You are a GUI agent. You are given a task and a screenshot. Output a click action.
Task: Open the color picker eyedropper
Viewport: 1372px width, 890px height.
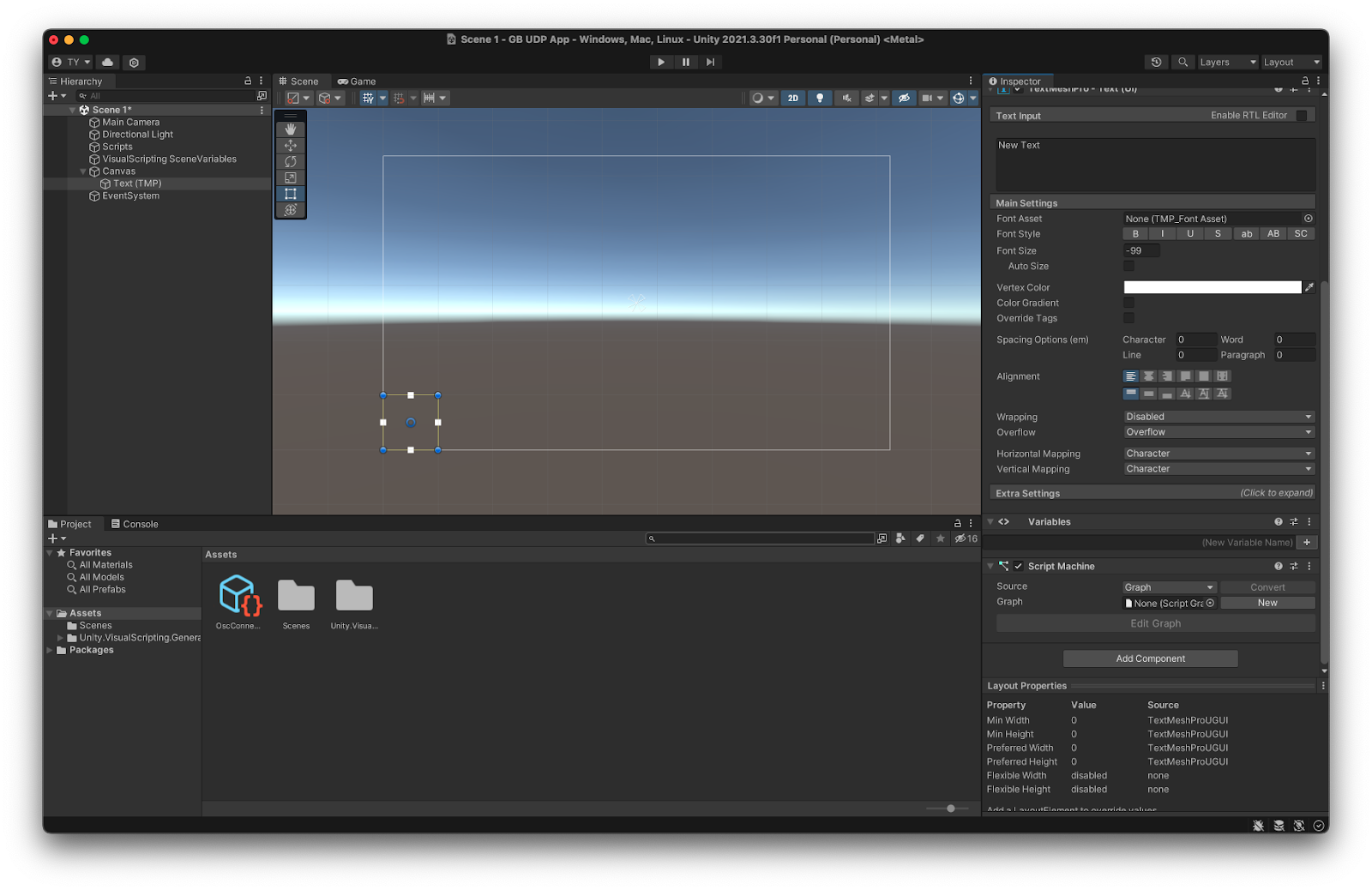pyautogui.click(x=1309, y=287)
